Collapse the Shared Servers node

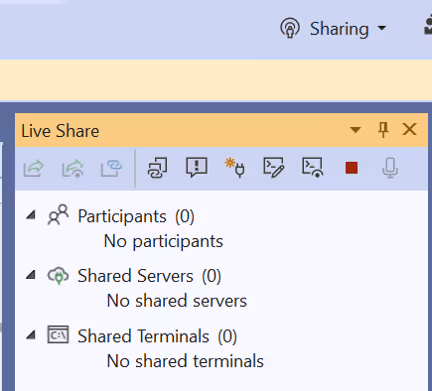(31, 275)
